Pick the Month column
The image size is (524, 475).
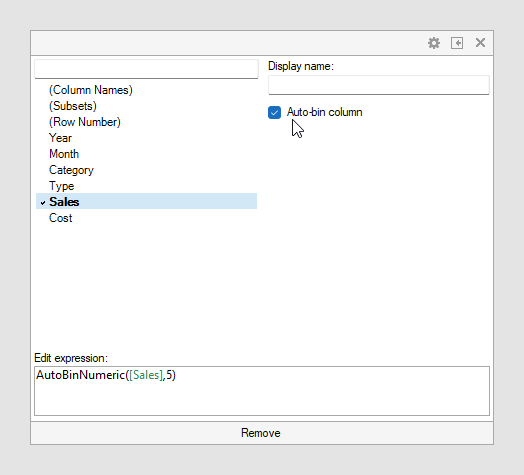pyautogui.click(x=64, y=154)
